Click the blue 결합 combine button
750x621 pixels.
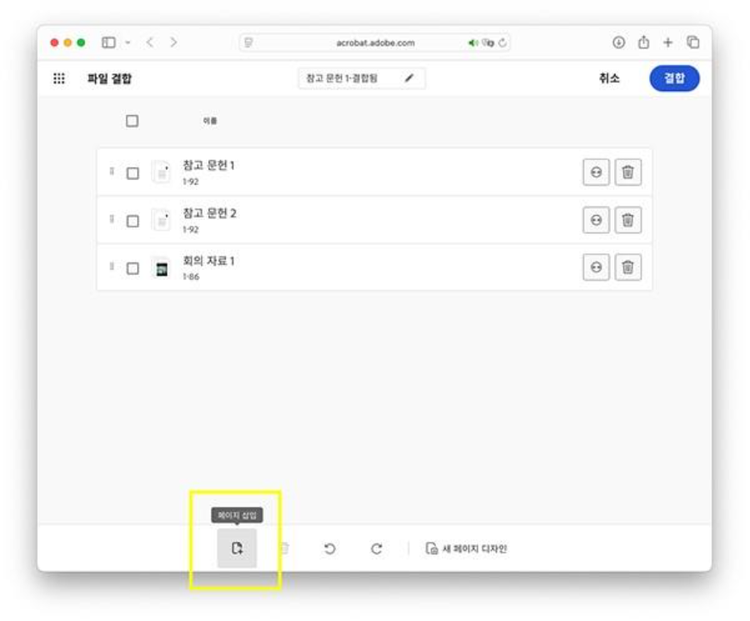pyautogui.click(x=674, y=78)
